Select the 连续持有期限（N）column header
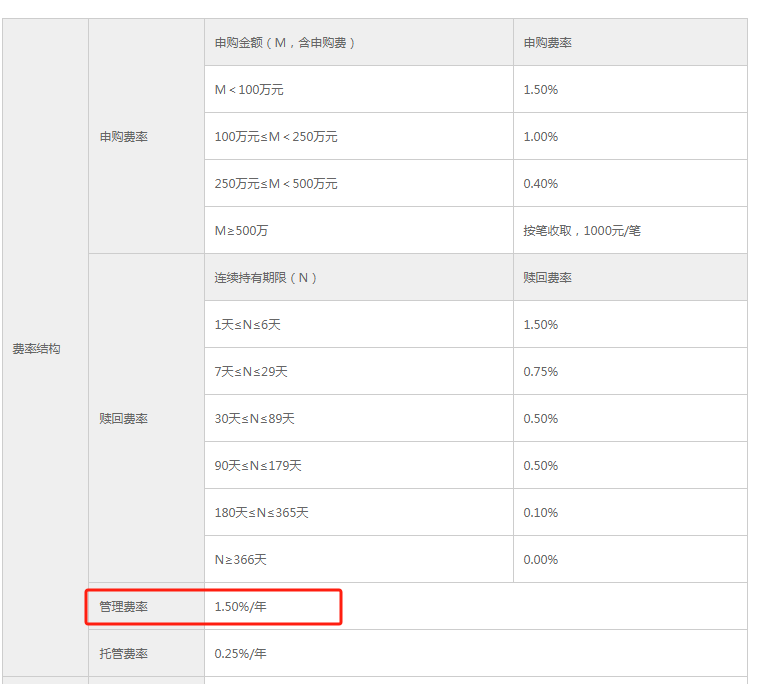The image size is (764, 684). tap(266, 278)
